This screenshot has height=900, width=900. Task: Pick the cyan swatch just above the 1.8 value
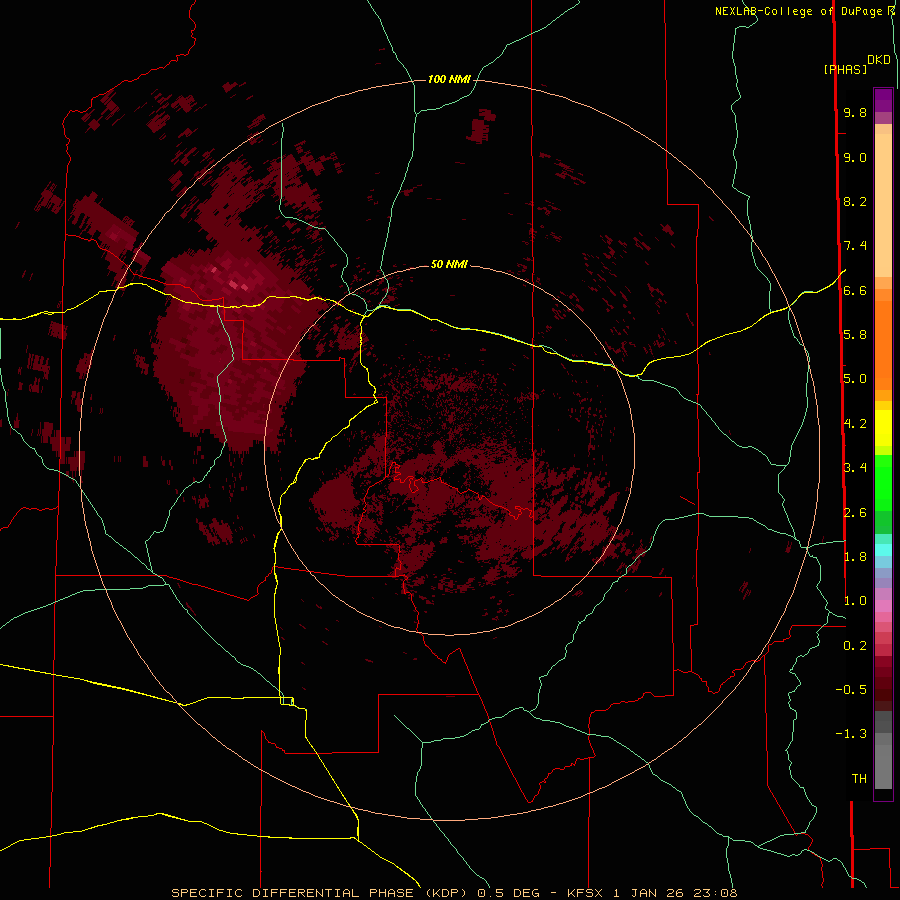coord(883,550)
